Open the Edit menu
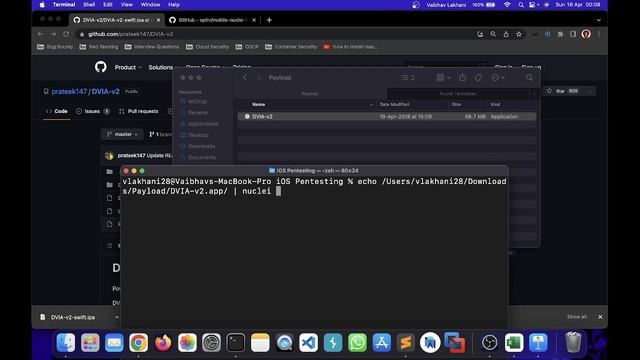 (108, 5)
